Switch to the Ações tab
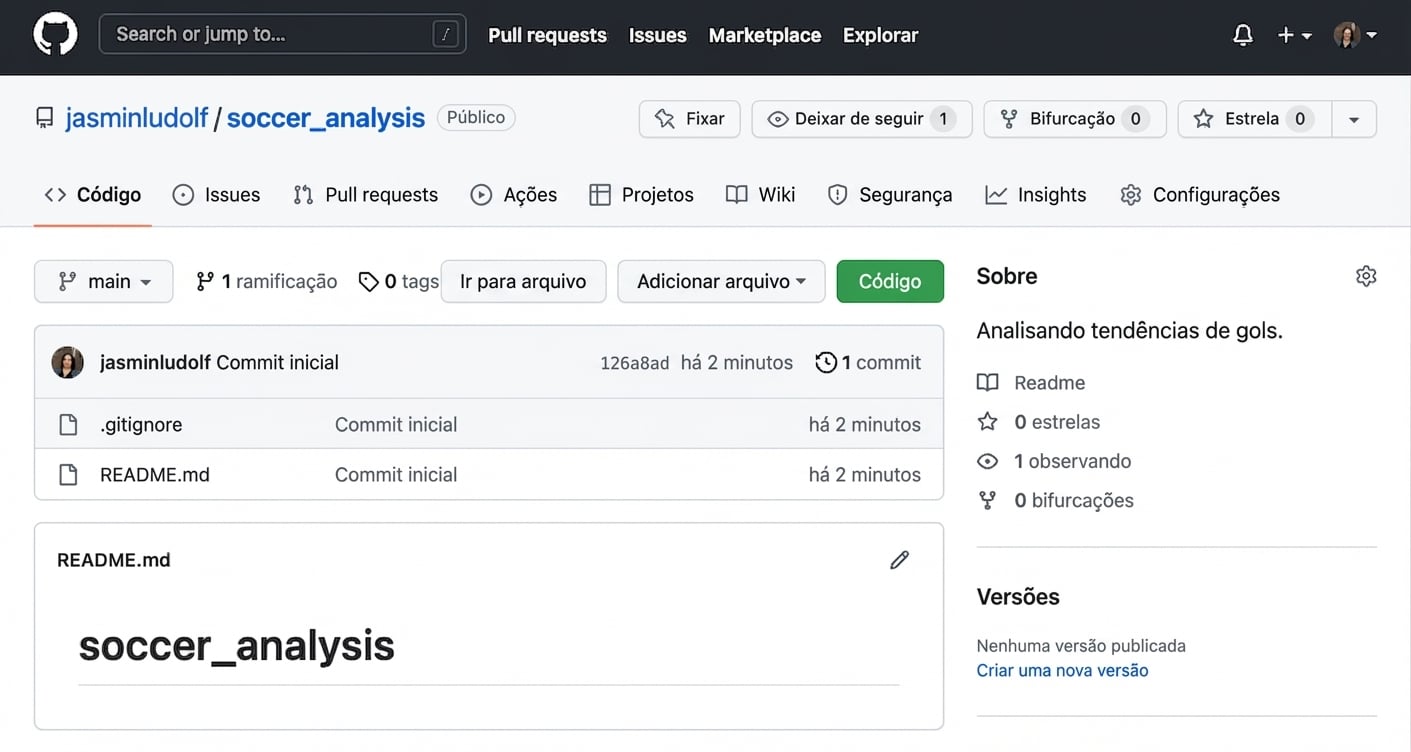The image size is (1411, 752). click(514, 195)
